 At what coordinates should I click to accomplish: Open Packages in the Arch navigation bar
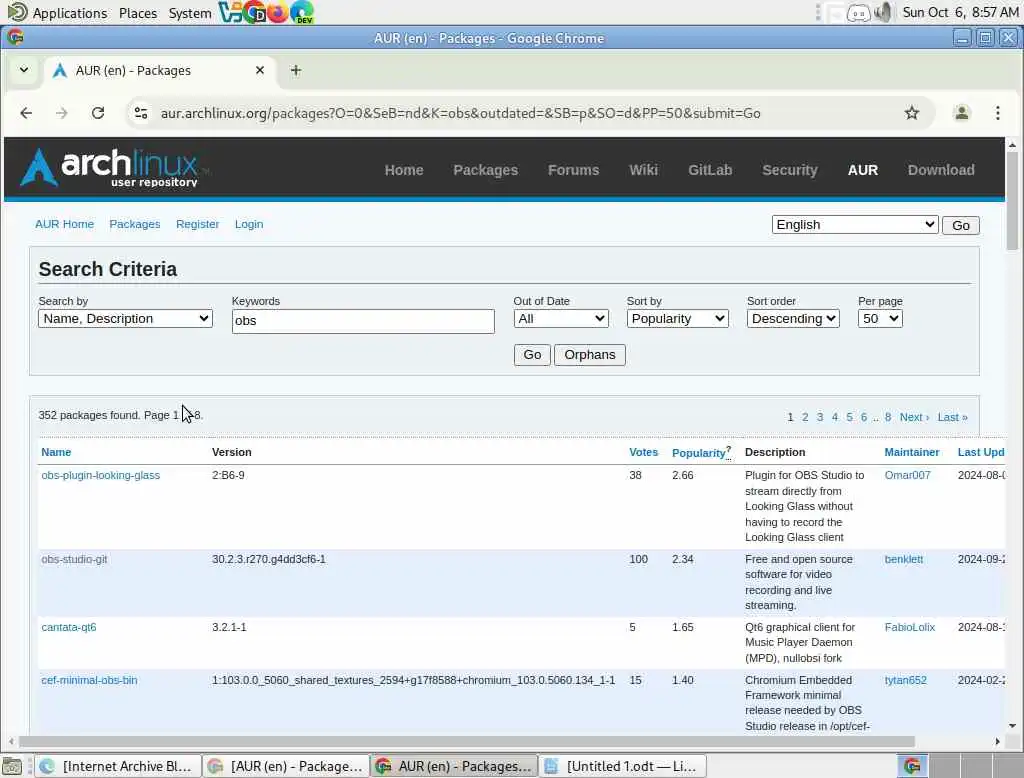[485, 170]
